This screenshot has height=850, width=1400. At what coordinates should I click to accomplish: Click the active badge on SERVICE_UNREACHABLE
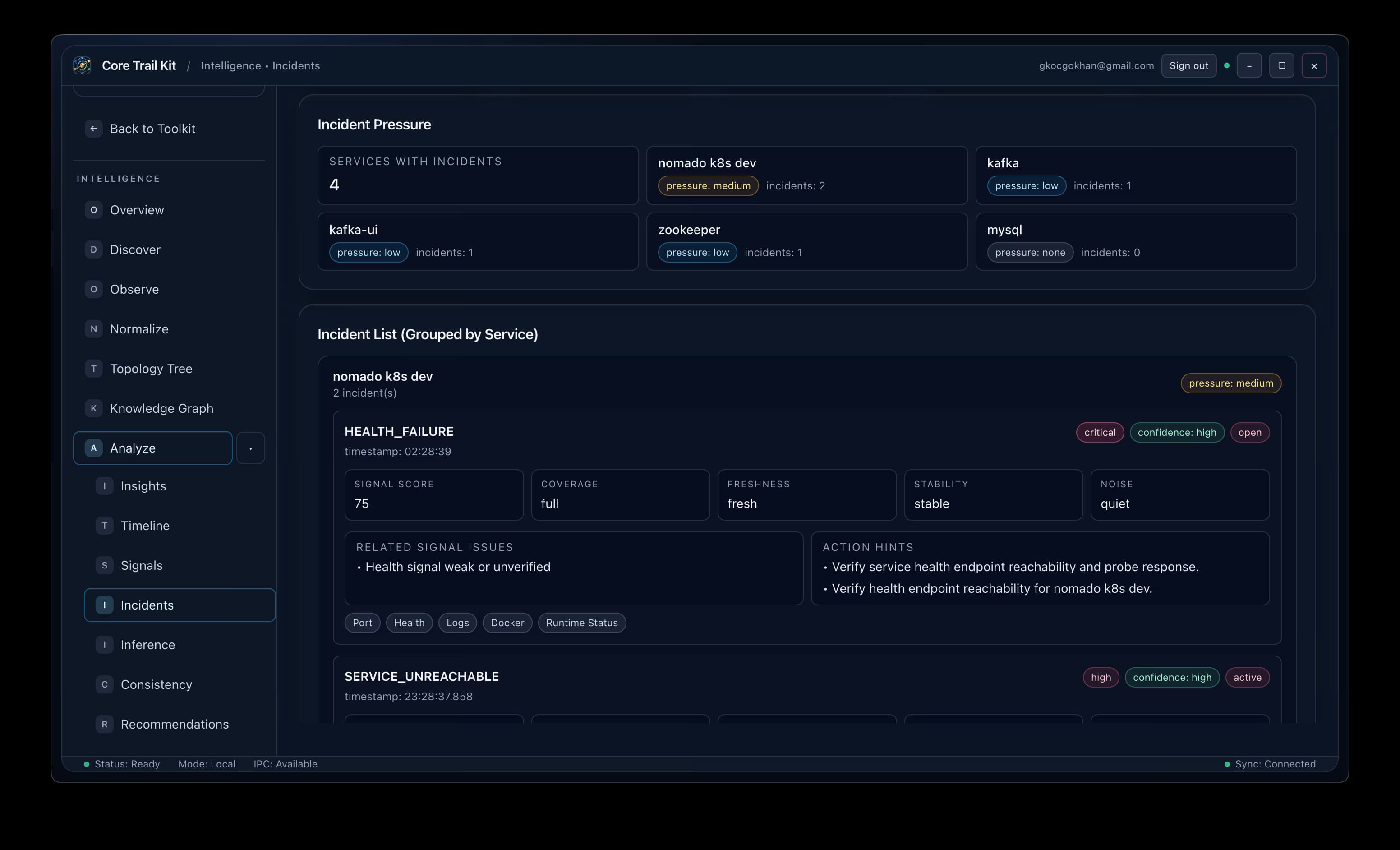1247,677
